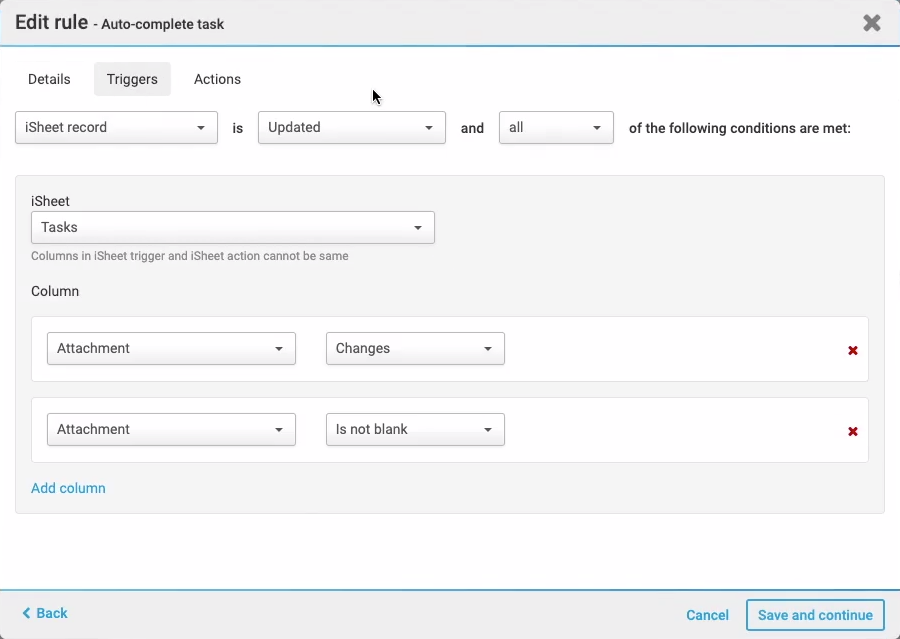Click the Add column link
The width and height of the screenshot is (900, 639).
[68, 488]
